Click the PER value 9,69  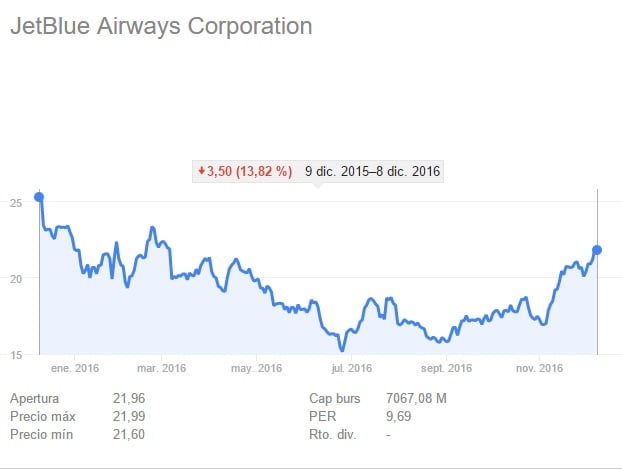pos(400,416)
